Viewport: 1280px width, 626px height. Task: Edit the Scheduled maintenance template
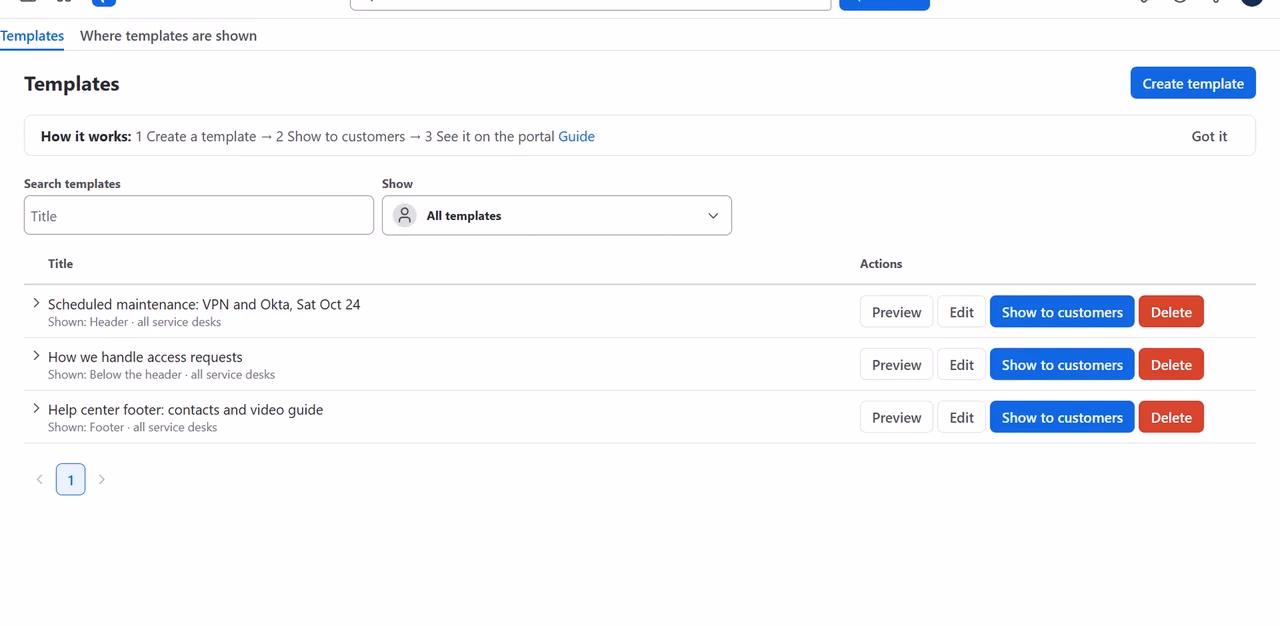(x=961, y=312)
